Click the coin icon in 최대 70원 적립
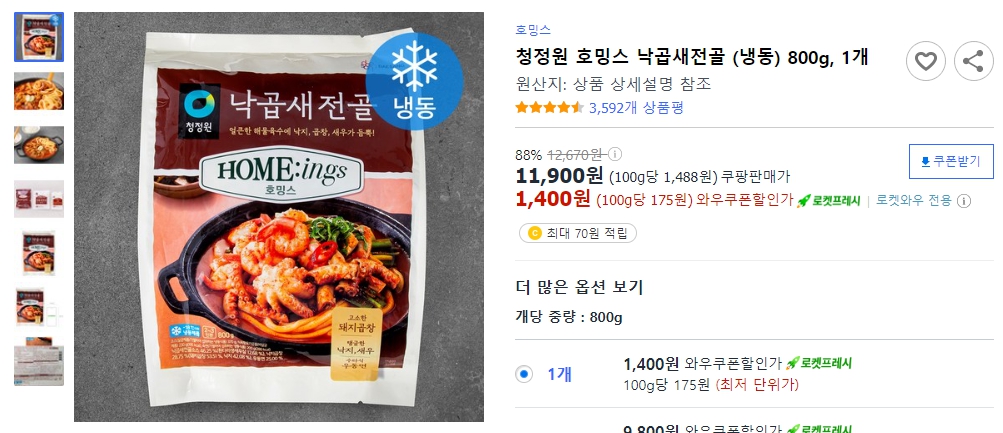Viewport: 1003px width, 433px height. pyautogui.click(x=534, y=233)
